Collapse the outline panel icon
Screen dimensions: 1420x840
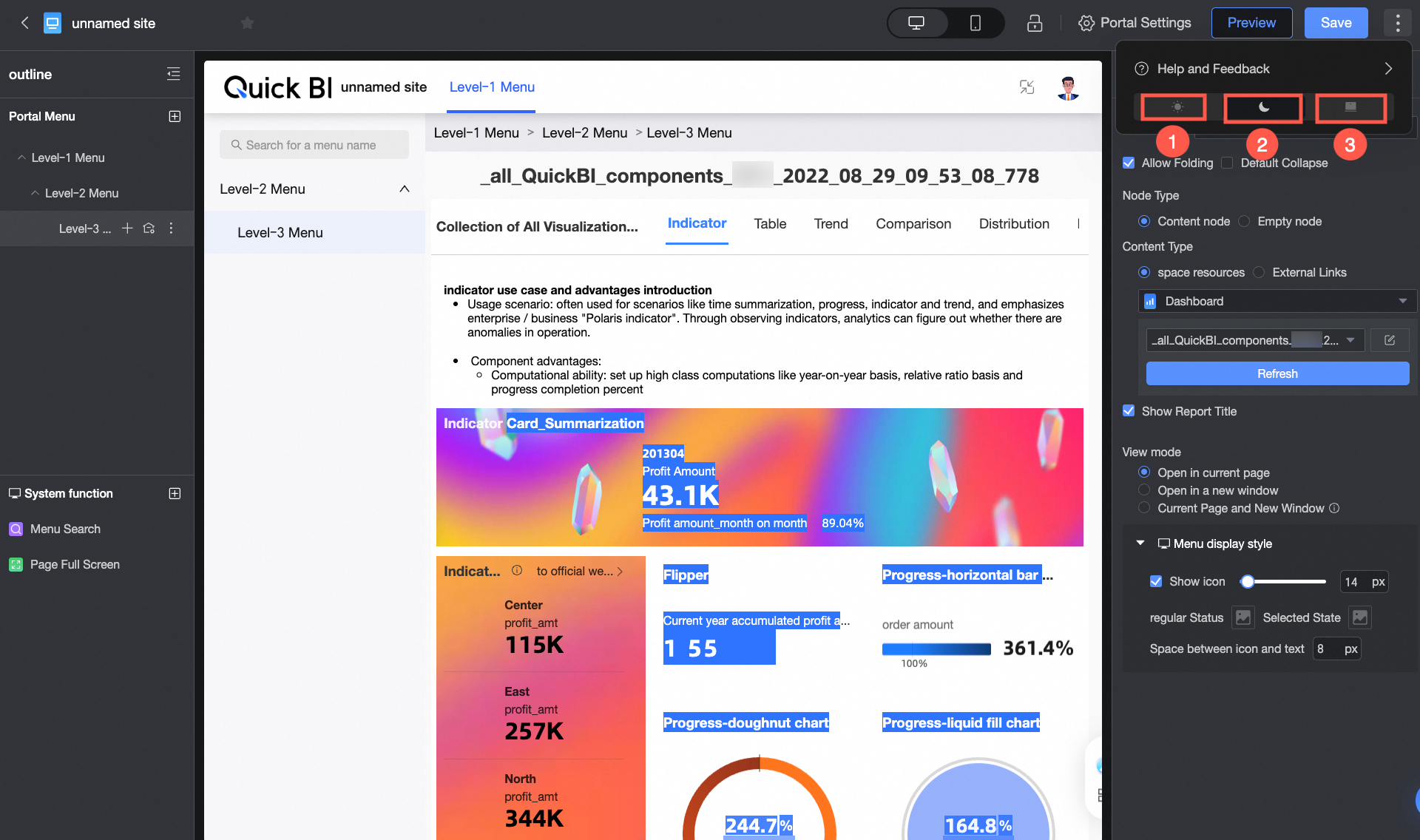point(173,74)
